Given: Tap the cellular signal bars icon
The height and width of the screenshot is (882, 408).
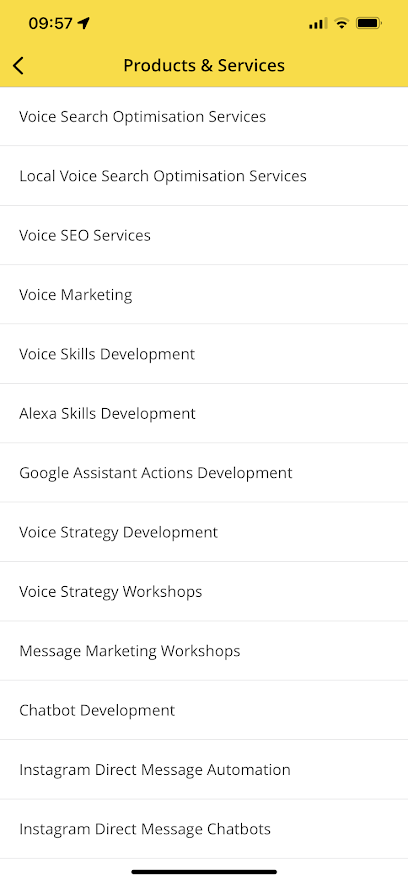Looking at the screenshot, I should pyautogui.click(x=318, y=23).
